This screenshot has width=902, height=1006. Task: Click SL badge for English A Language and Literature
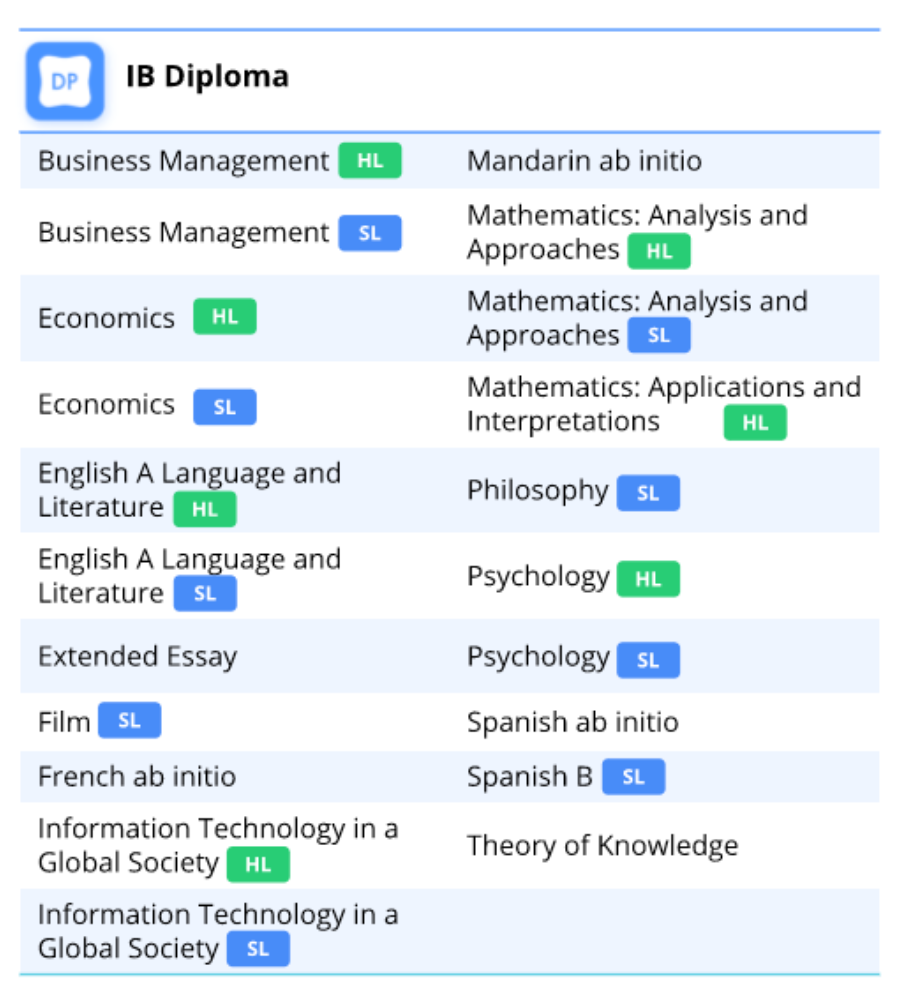tap(205, 593)
